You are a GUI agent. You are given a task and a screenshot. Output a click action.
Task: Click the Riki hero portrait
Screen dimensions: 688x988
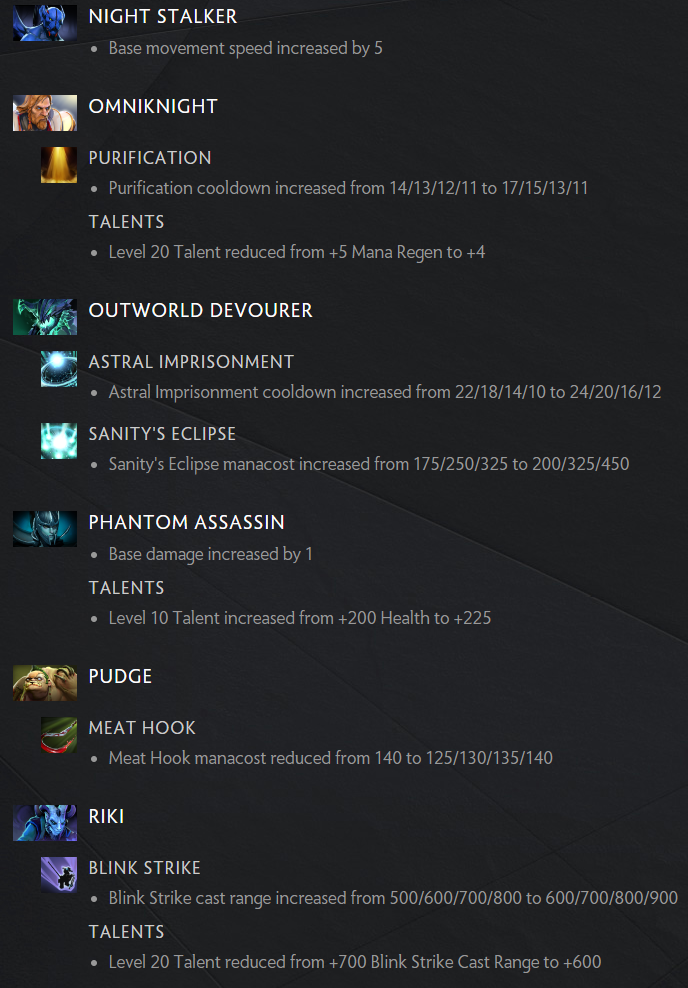45,823
